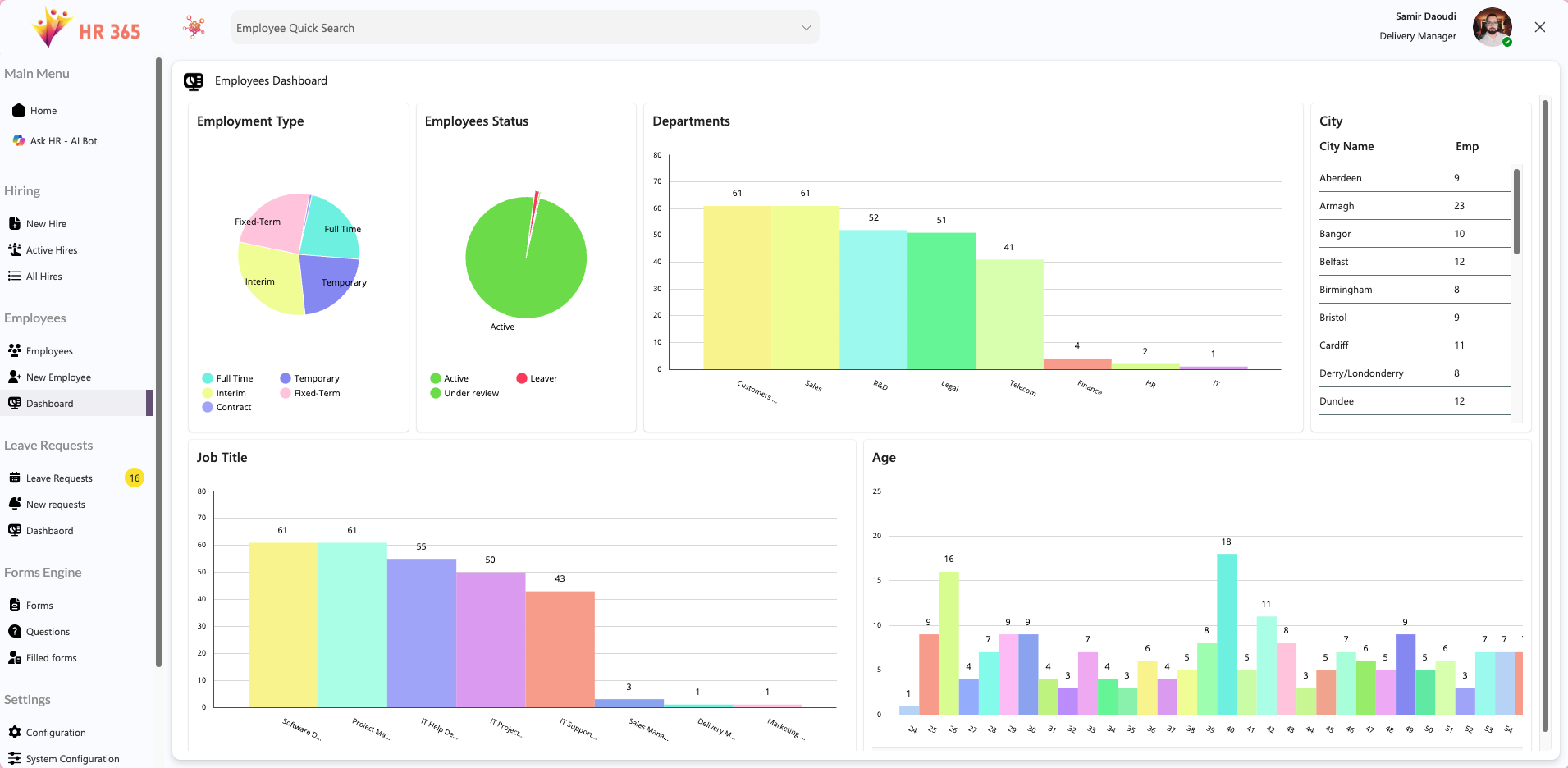Open the Questions section in sidebar
Image resolution: width=1568 pixels, height=768 pixels.
click(15, 631)
